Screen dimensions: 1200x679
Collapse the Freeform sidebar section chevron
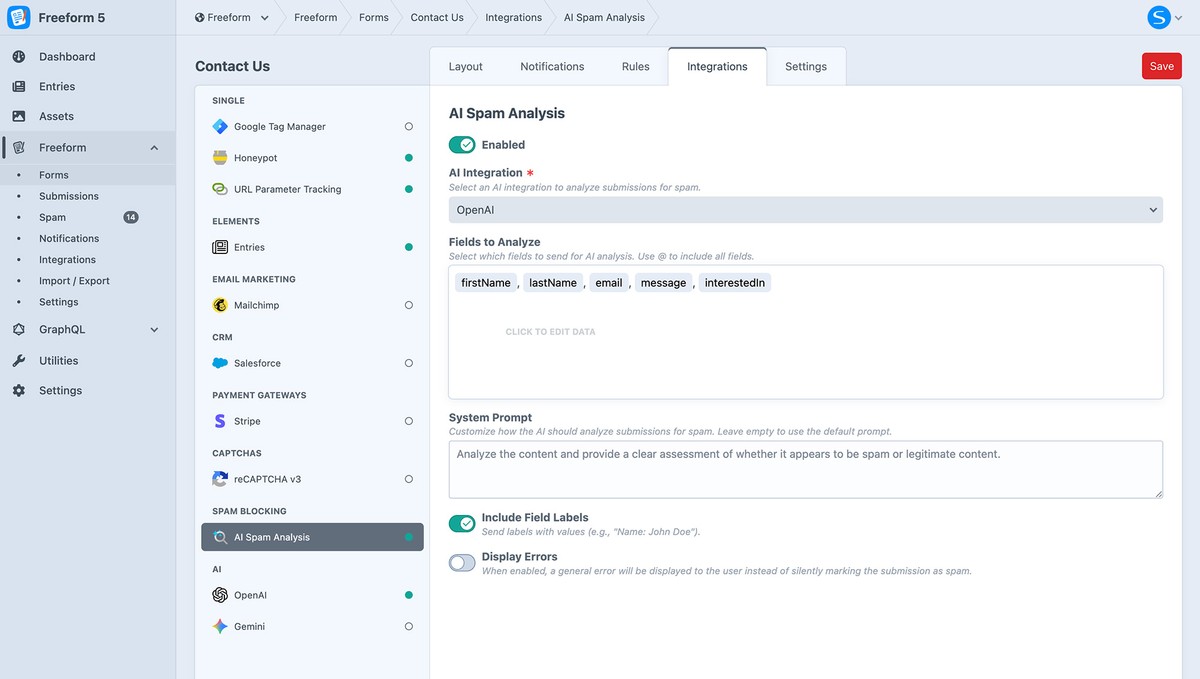154,148
